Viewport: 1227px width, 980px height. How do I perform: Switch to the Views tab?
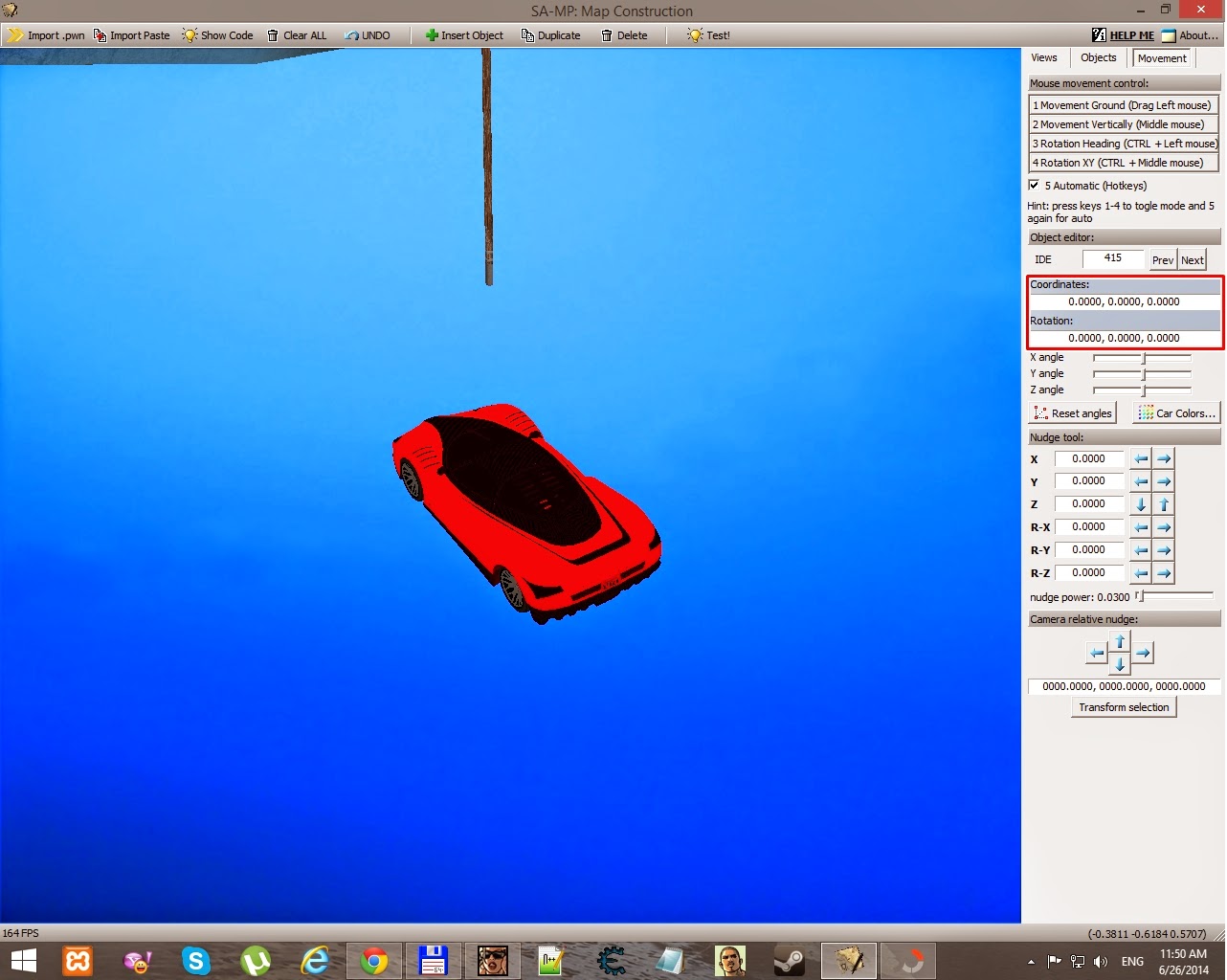(1044, 58)
